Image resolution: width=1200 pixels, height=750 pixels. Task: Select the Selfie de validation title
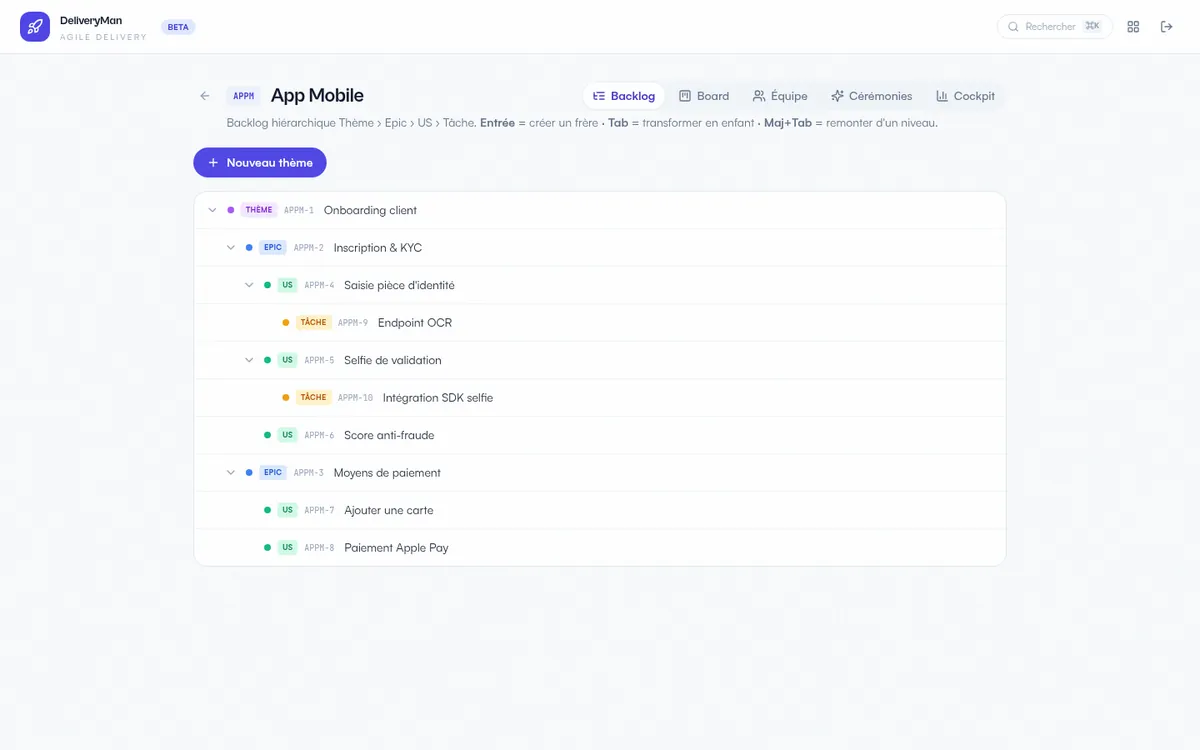coord(393,360)
